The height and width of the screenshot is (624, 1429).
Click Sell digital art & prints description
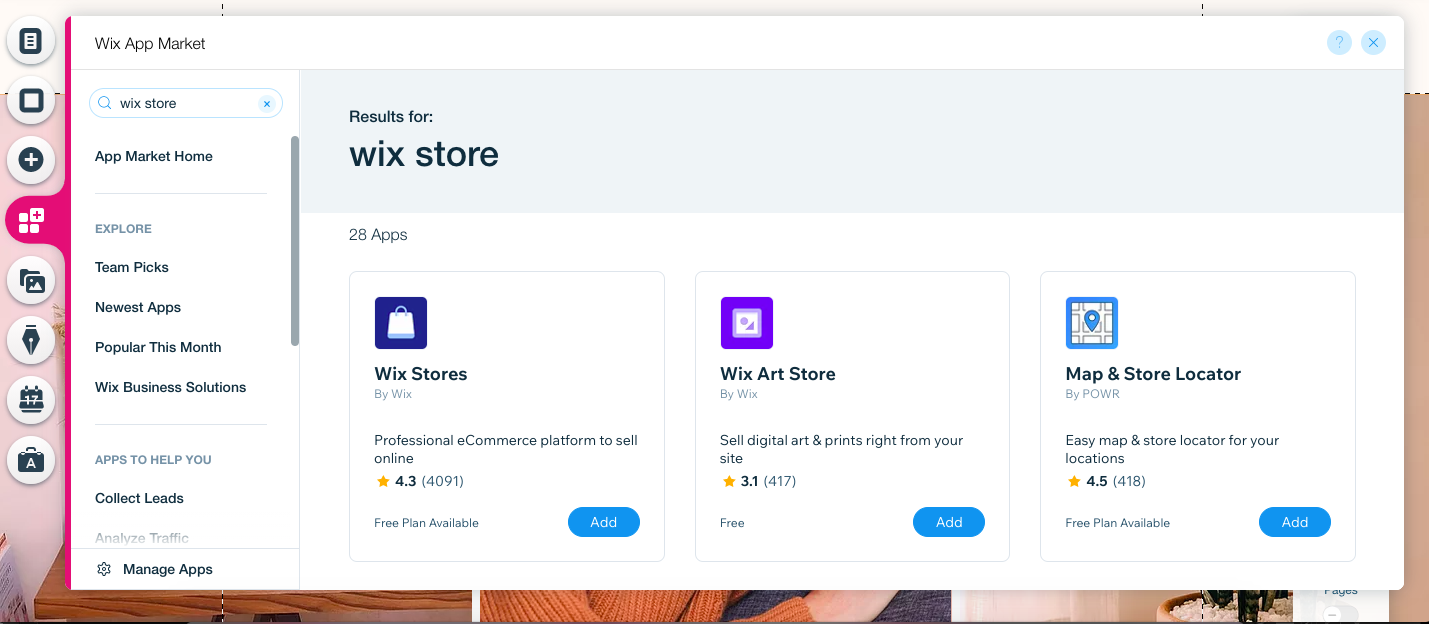pyautogui.click(x=842, y=449)
